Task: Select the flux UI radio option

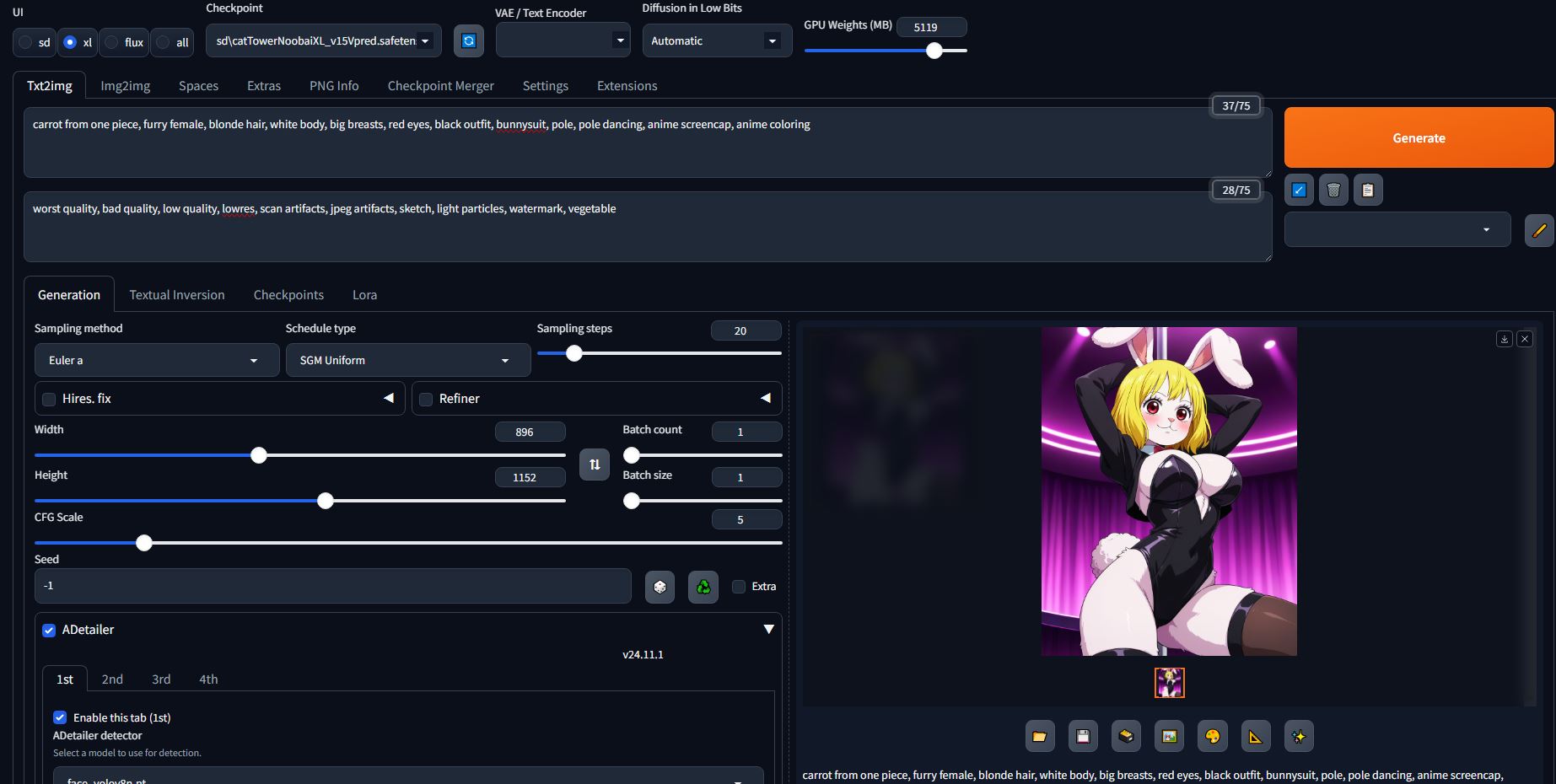Action: pos(111,42)
